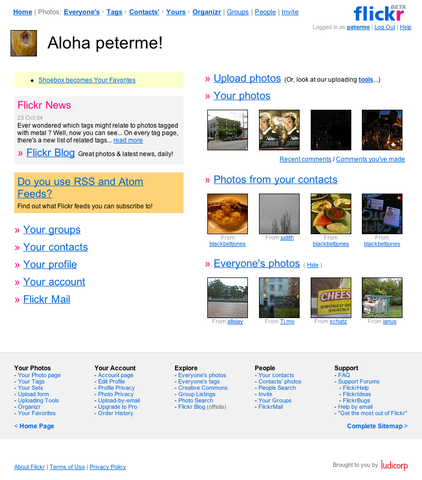Open Photo Search footer link
This screenshot has width=422, height=480.
(195, 400)
